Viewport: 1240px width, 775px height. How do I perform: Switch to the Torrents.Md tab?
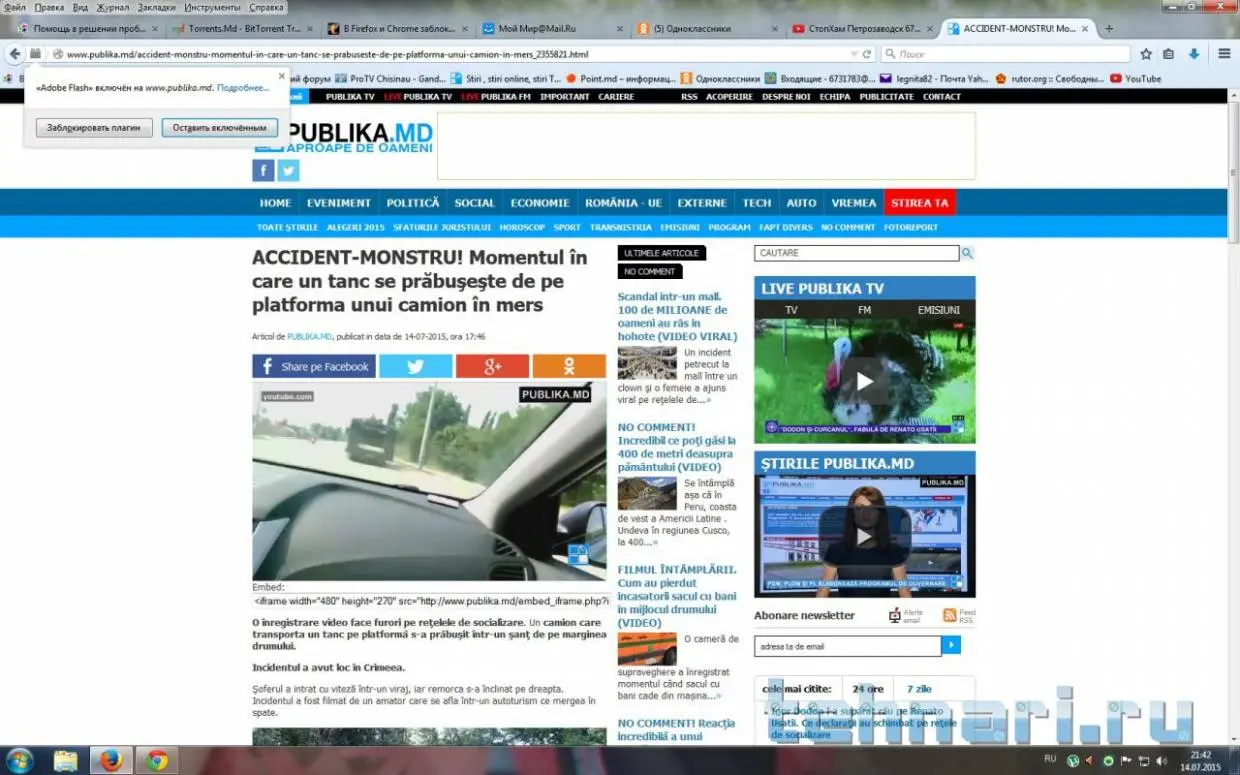pos(240,28)
